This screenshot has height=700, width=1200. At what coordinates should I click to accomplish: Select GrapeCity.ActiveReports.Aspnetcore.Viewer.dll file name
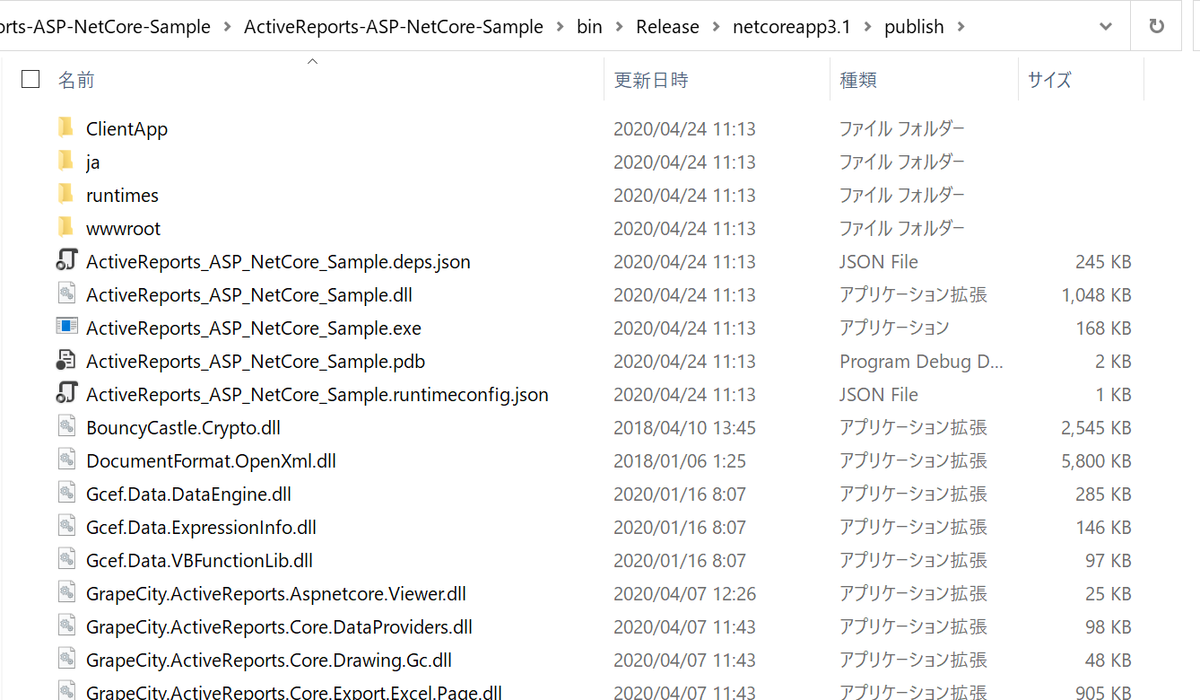(x=276, y=594)
